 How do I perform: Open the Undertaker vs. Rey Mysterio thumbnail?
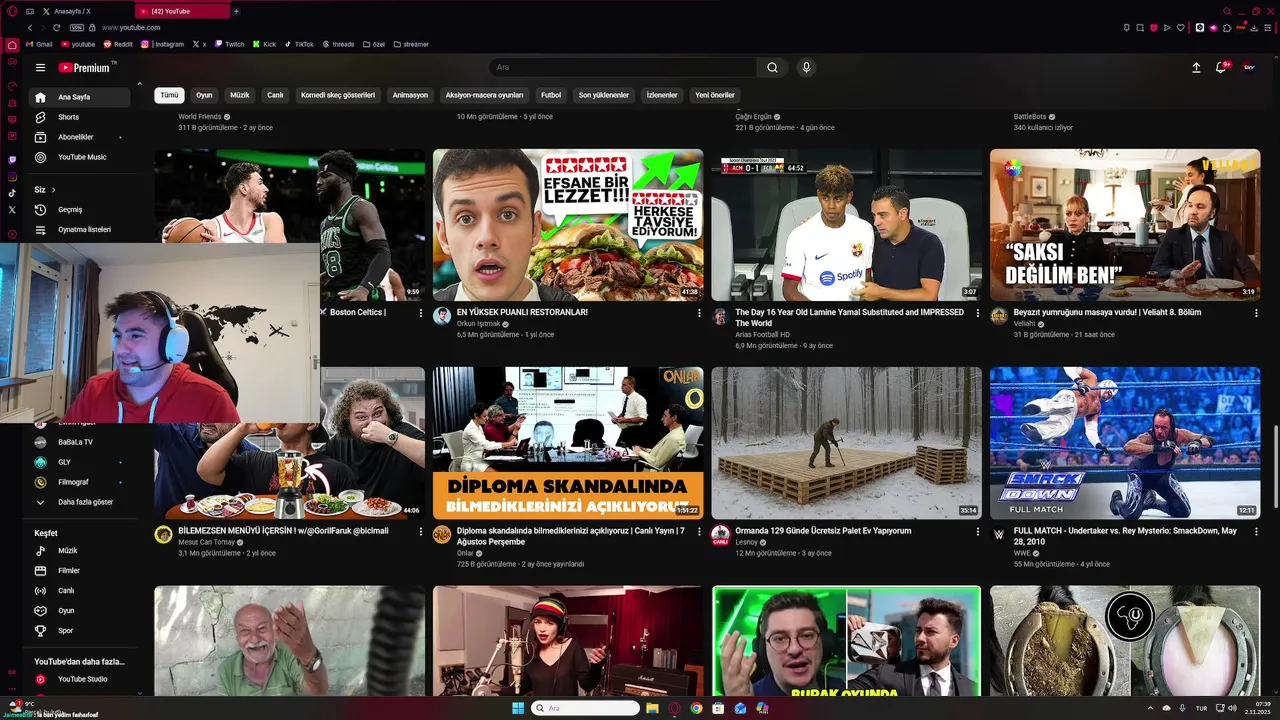click(x=1125, y=443)
